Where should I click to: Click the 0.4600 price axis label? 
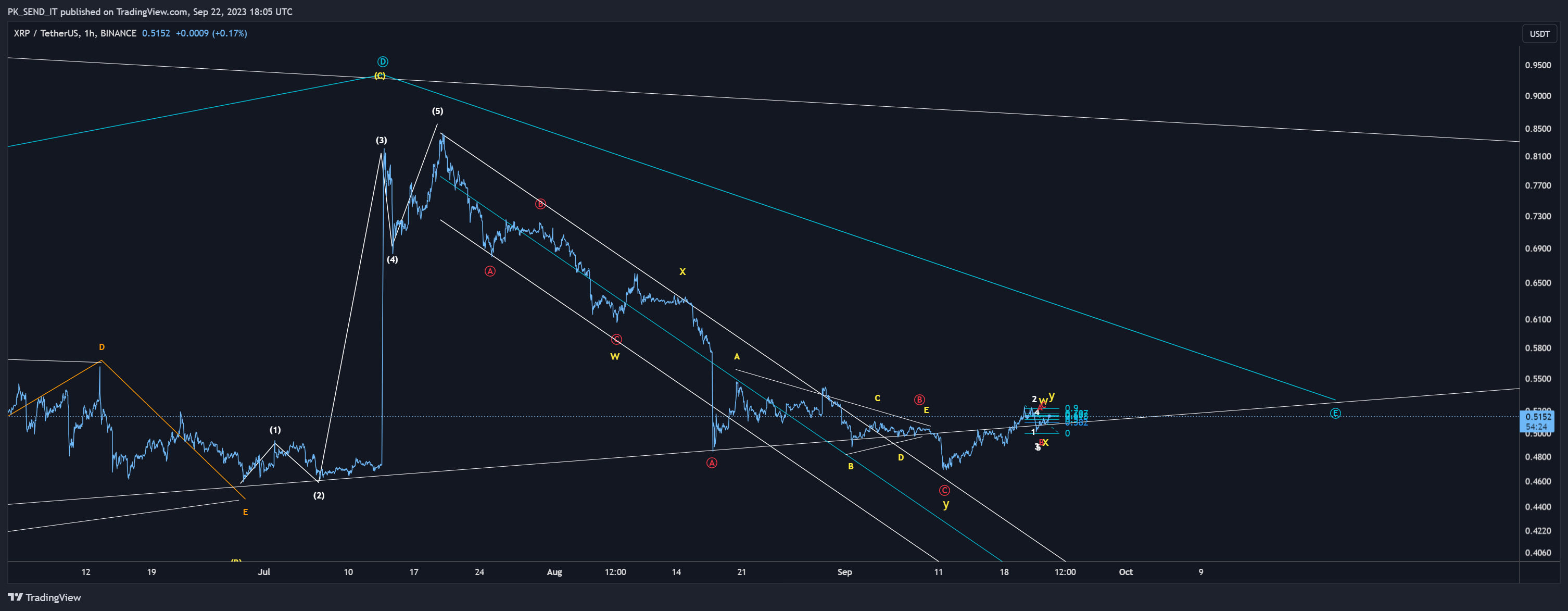click(x=1538, y=481)
